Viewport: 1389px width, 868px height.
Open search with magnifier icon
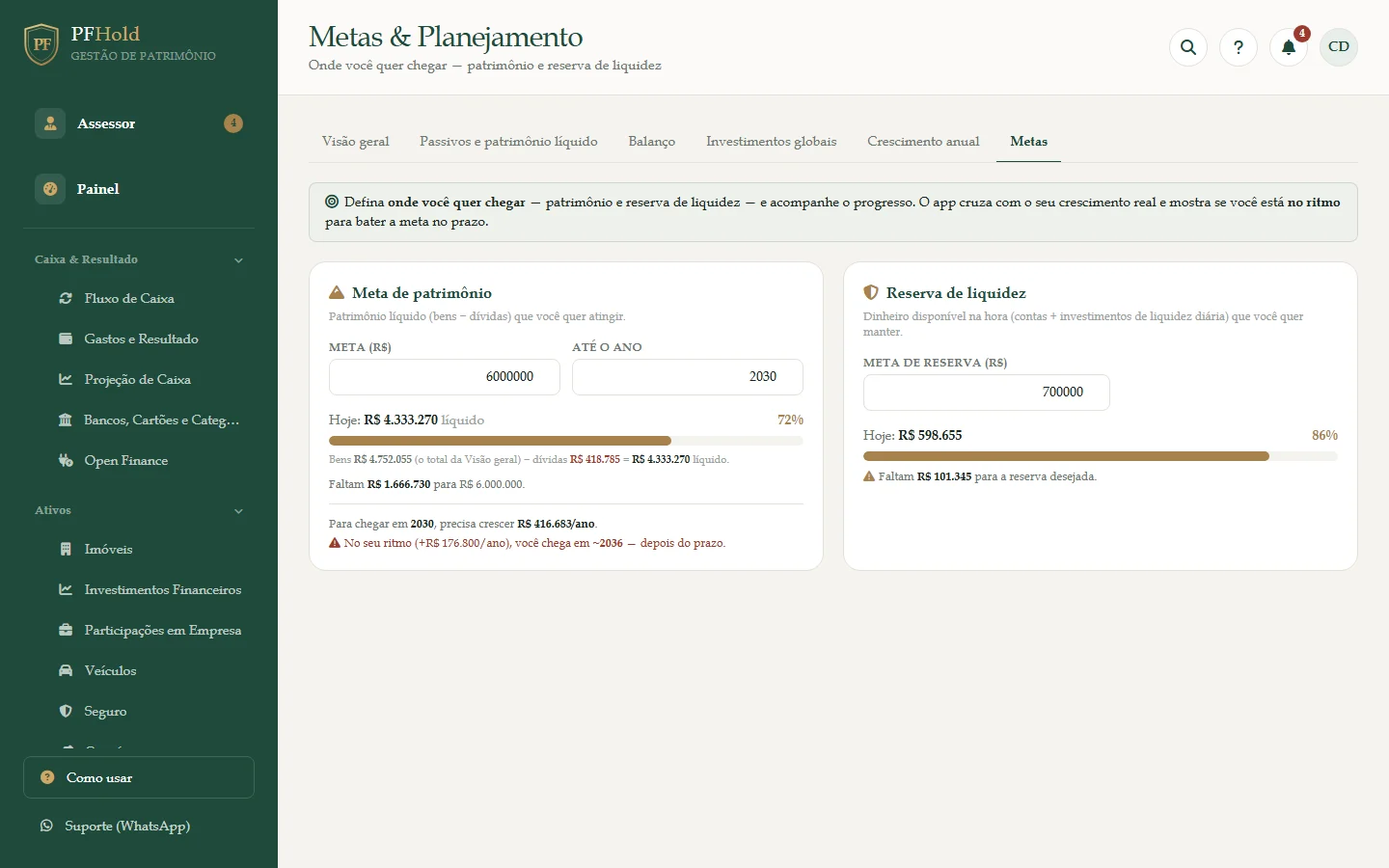click(x=1188, y=46)
